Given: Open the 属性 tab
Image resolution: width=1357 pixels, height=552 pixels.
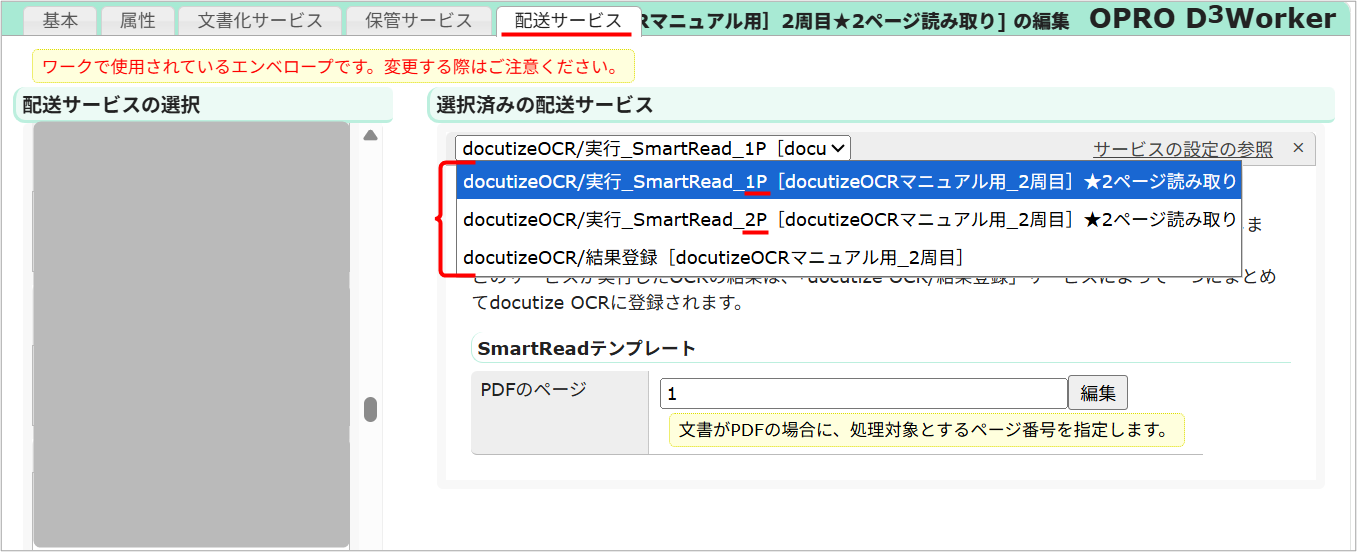Looking at the screenshot, I should pos(138,20).
